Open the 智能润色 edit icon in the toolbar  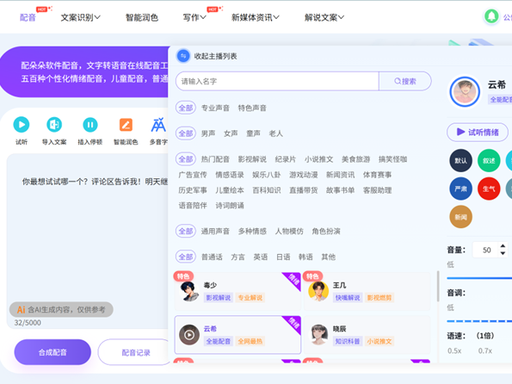(x=126, y=125)
